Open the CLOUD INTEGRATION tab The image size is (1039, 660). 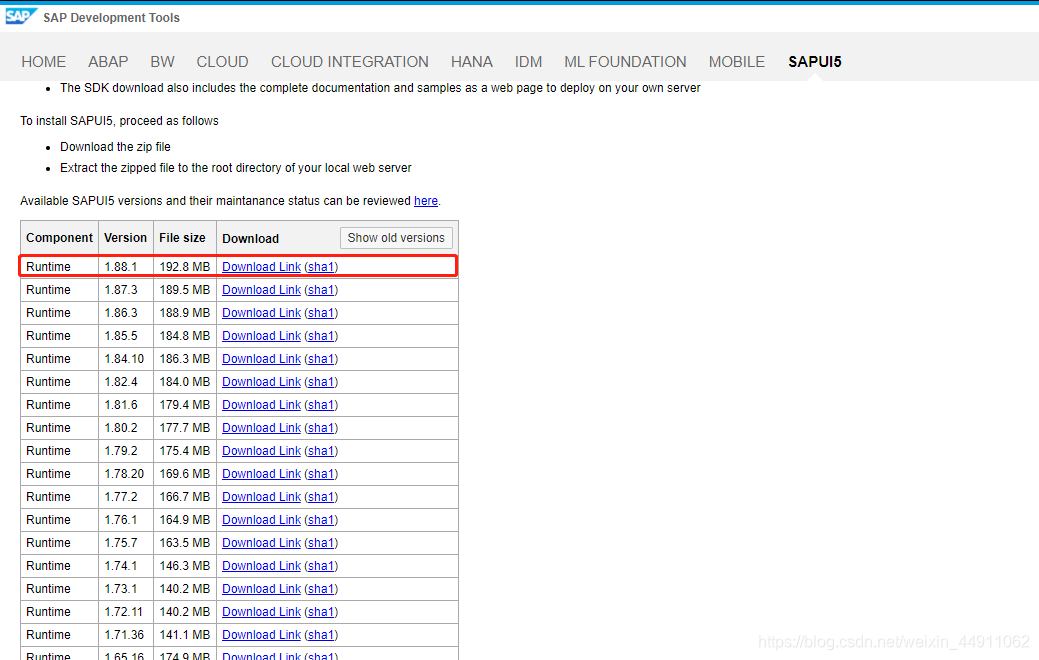pyautogui.click(x=350, y=62)
